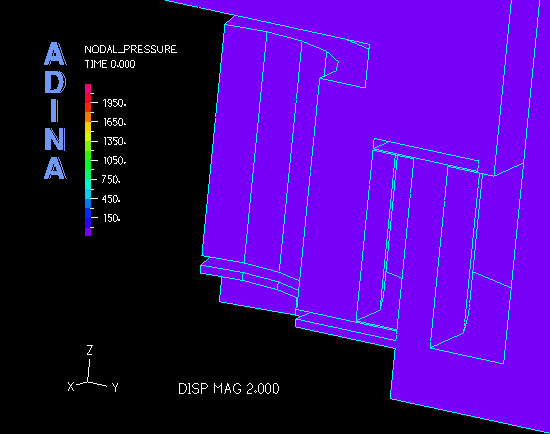Screen dimensions: 550x434
Task: Click the 150 legend value
Action: 112,218
